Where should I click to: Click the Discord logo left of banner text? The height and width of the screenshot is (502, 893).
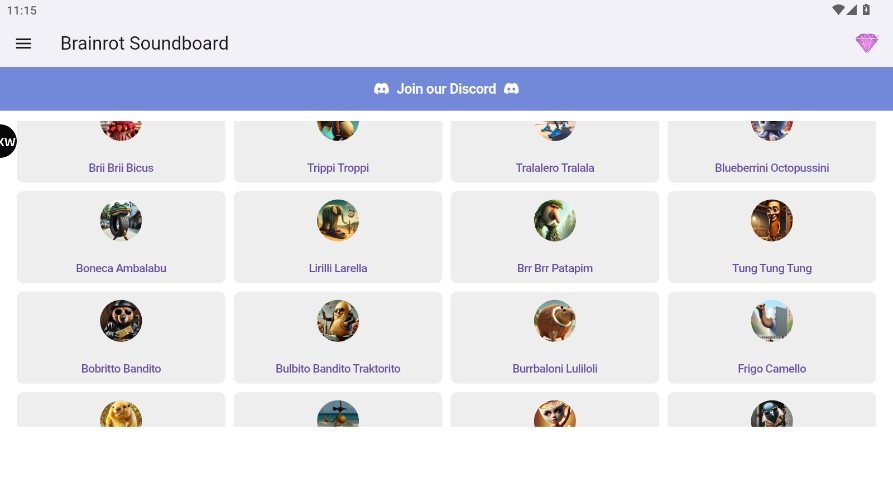point(381,89)
